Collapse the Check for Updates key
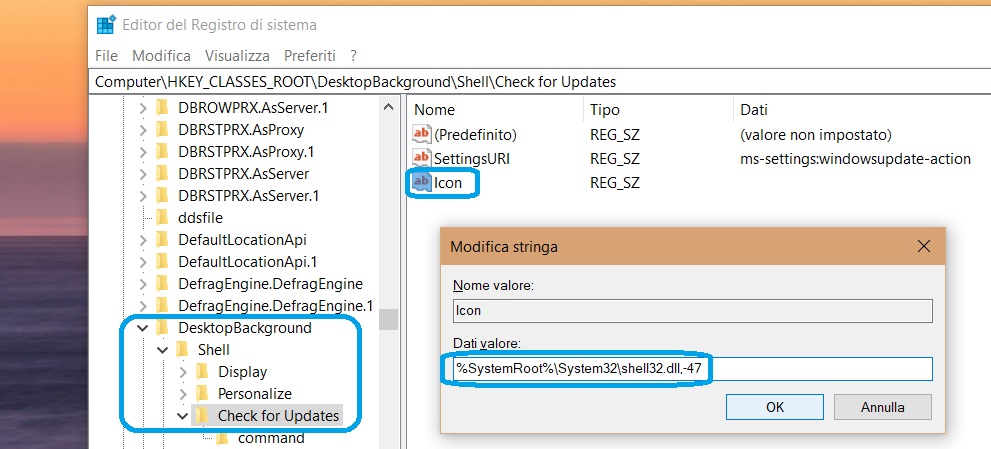Image resolution: width=991 pixels, height=449 pixels. coord(183,416)
